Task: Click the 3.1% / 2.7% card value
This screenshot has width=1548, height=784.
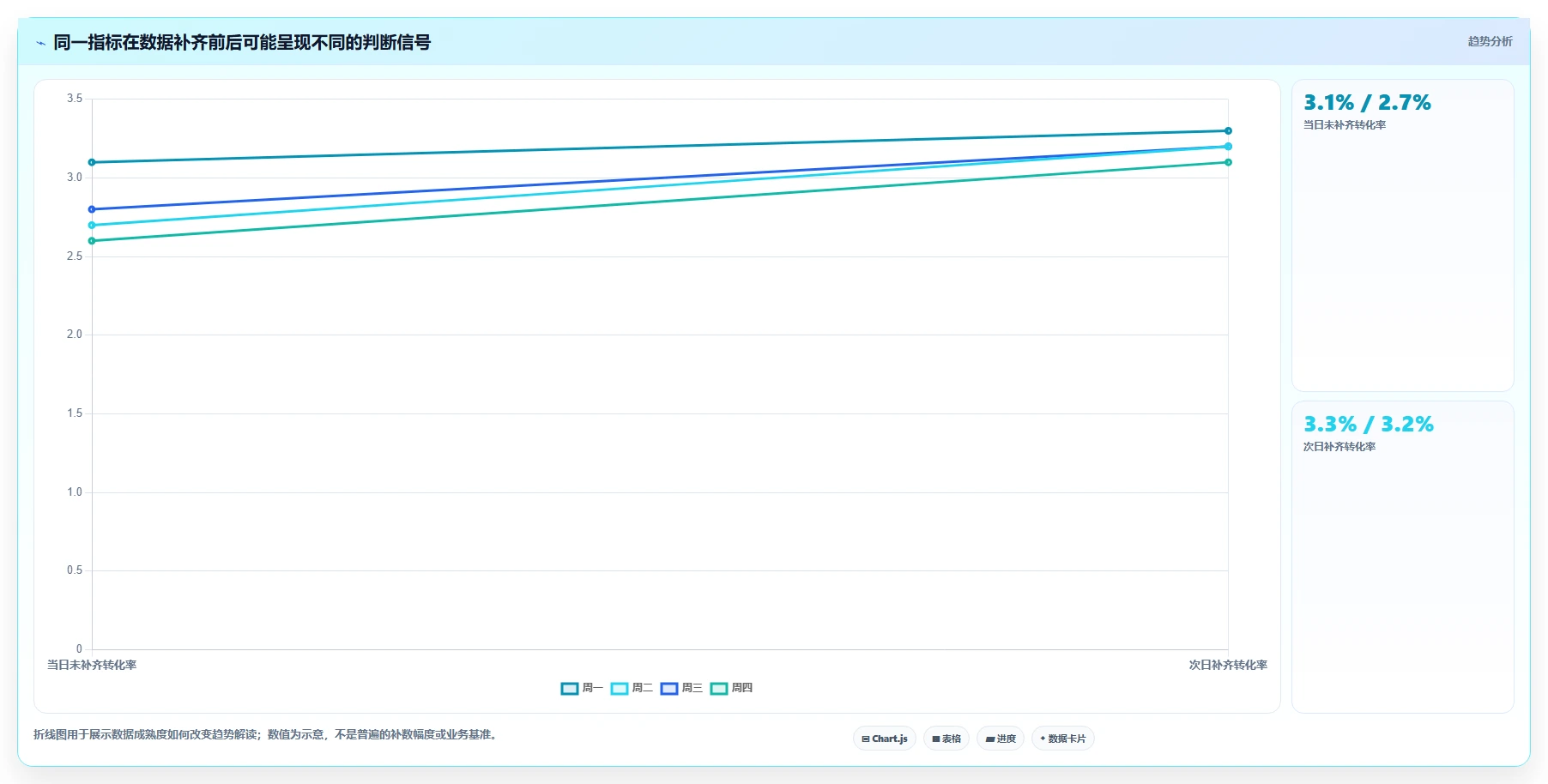Action: (1367, 103)
